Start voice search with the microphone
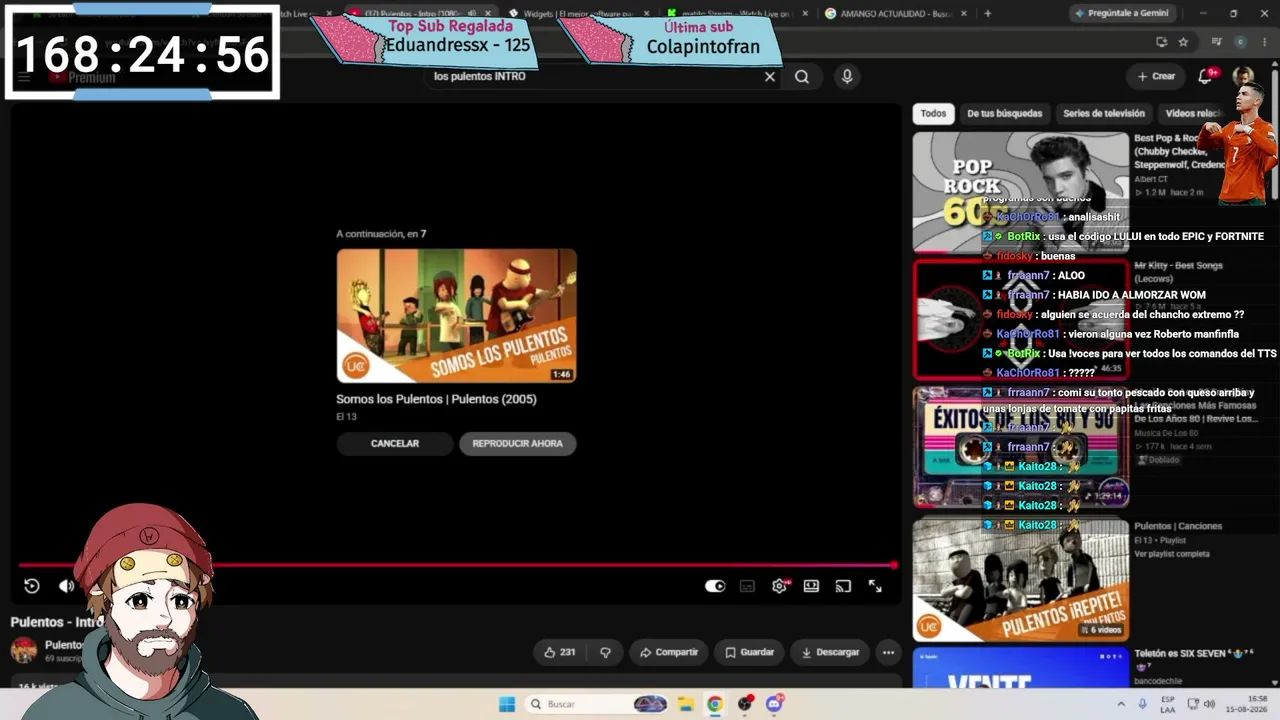 pyautogui.click(x=847, y=76)
